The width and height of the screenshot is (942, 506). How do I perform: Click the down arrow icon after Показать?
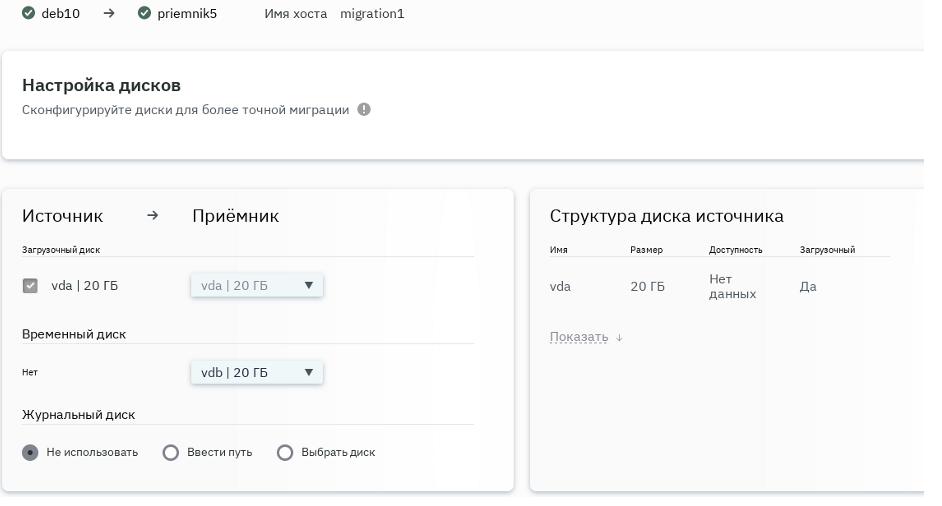coord(619,338)
